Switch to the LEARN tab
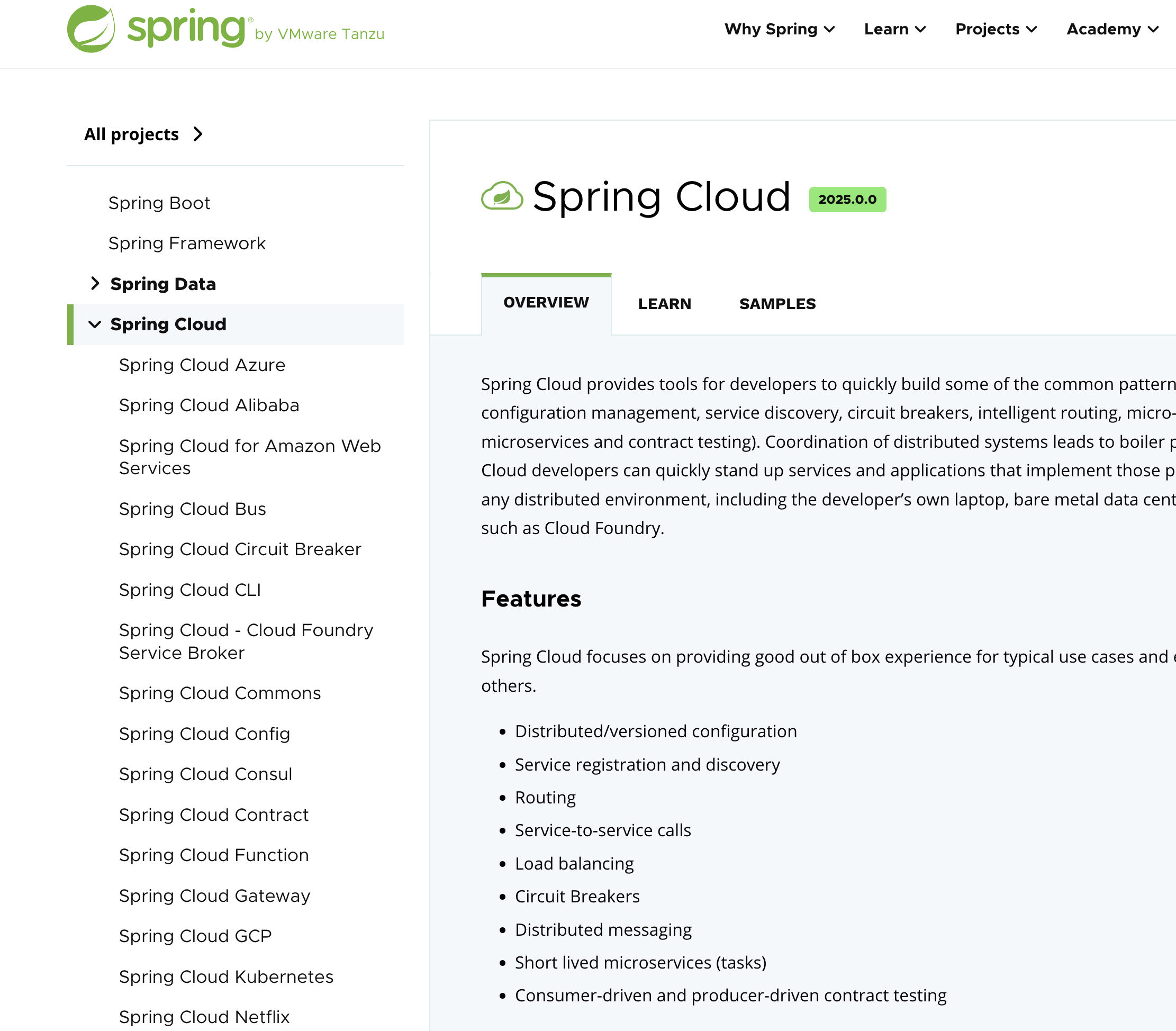The image size is (1176, 1031). click(x=665, y=303)
